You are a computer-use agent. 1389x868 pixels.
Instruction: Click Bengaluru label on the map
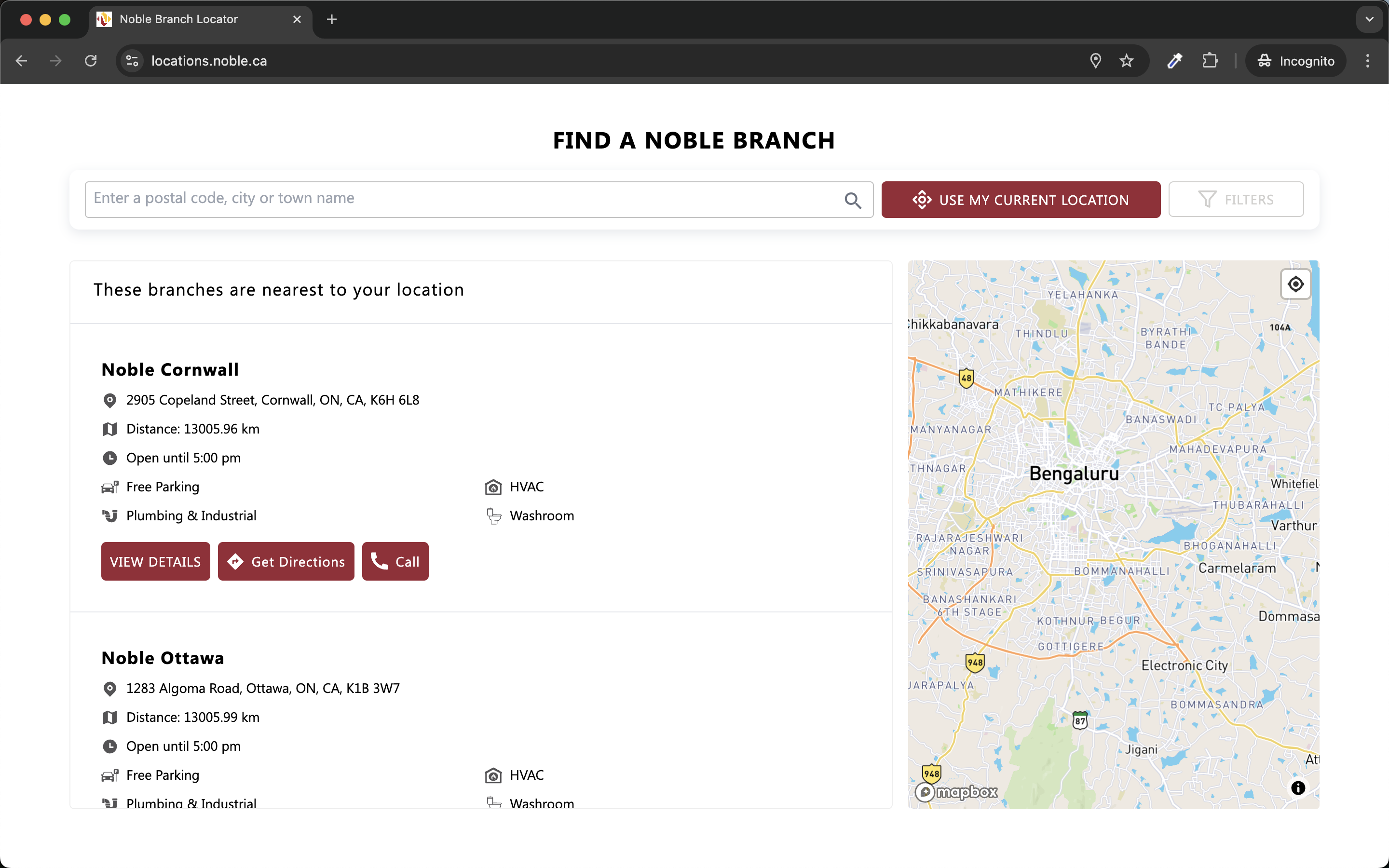(x=1074, y=474)
